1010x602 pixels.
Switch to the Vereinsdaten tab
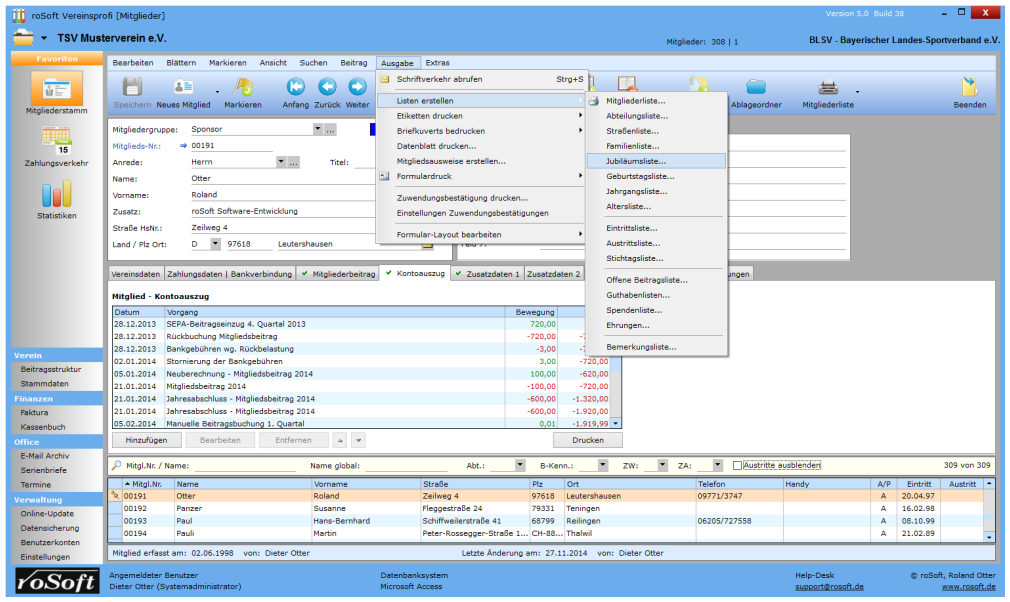coord(137,273)
